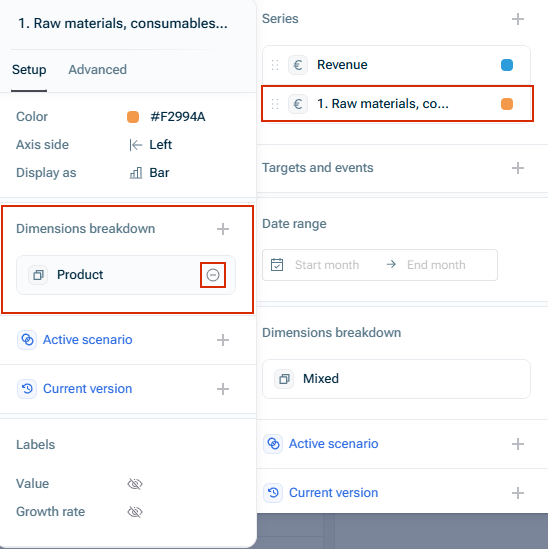This screenshot has width=548, height=549.
Task: Toggle Growth rate label visibility
Action: (135, 512)
